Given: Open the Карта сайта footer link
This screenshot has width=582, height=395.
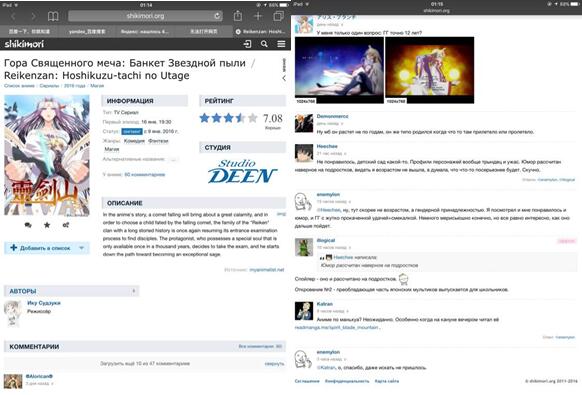Looking at the screenshot, I should tap(386, 381).
